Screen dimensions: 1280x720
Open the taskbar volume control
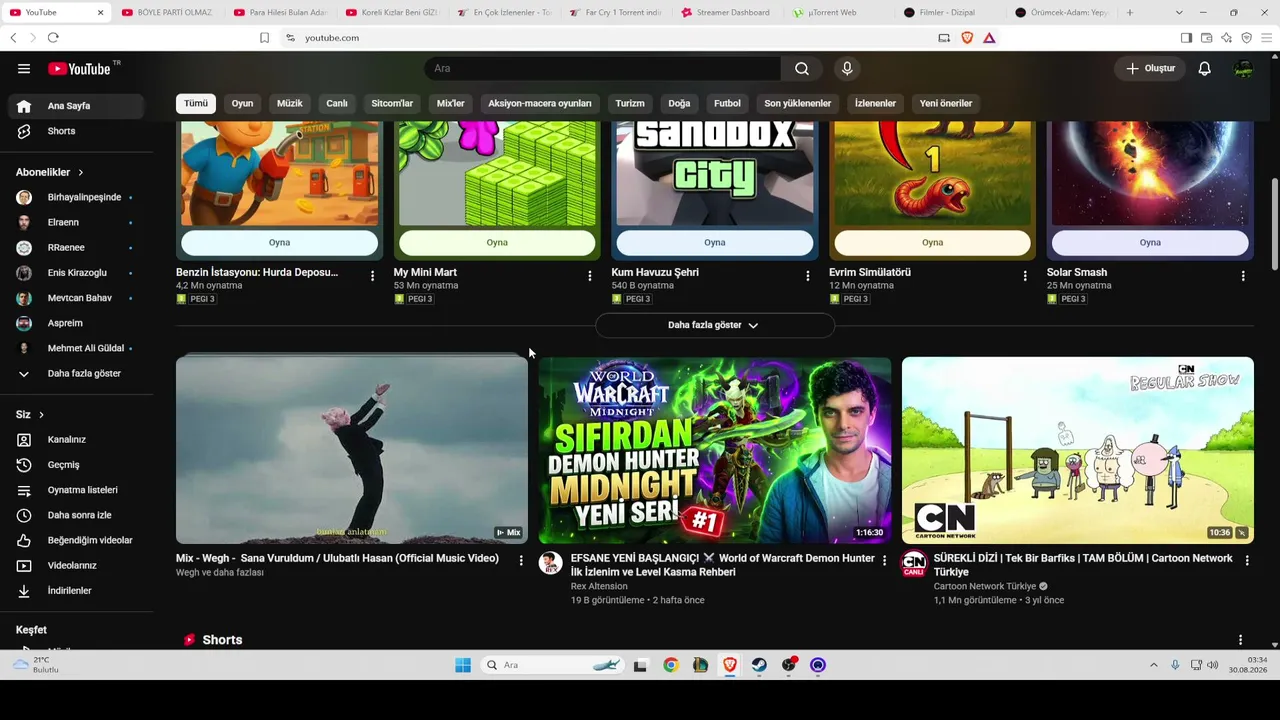1212,665
